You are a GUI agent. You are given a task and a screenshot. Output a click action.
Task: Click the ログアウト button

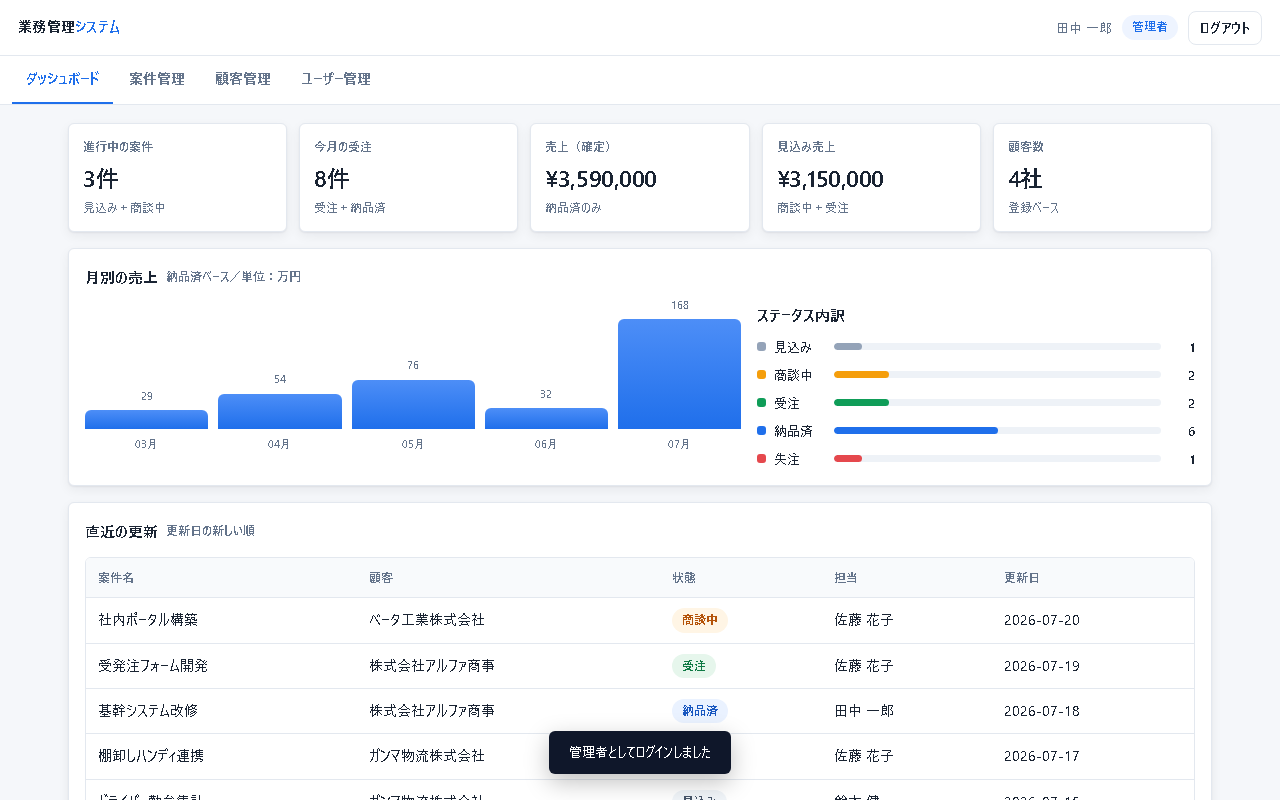1225,28
